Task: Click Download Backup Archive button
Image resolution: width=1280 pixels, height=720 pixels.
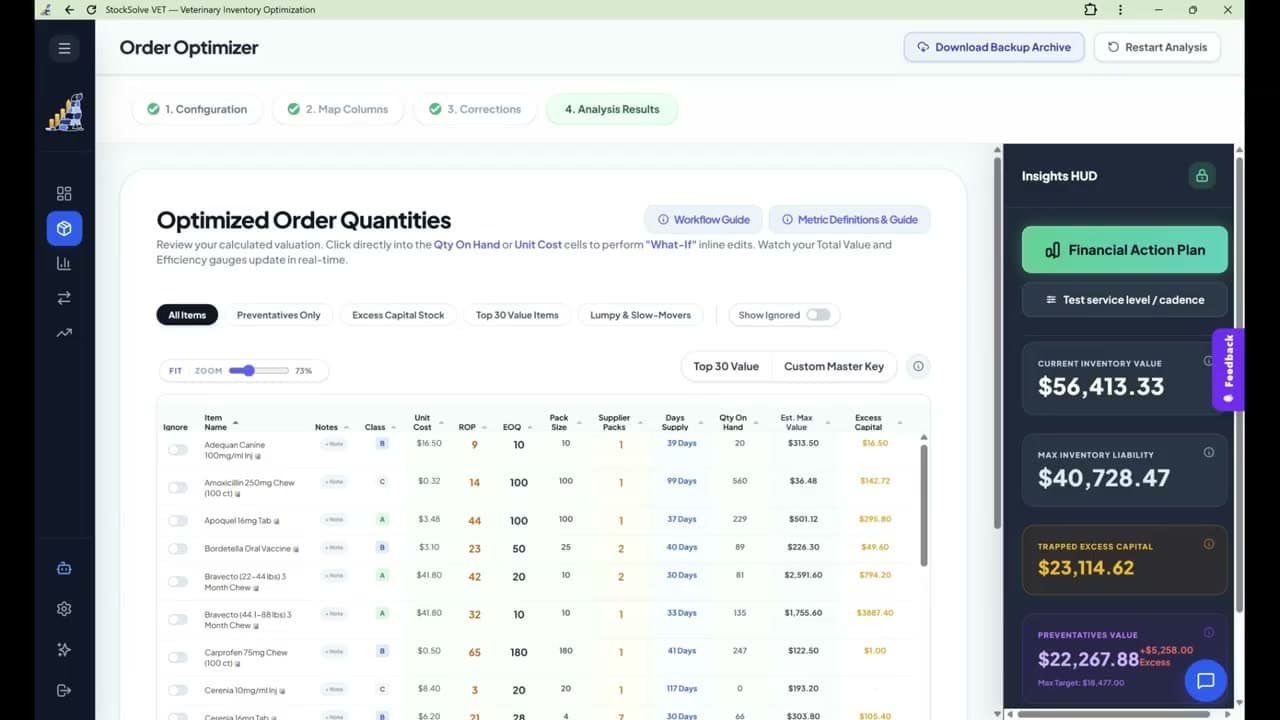Action: pyautogui.click(x=994, y=47)
